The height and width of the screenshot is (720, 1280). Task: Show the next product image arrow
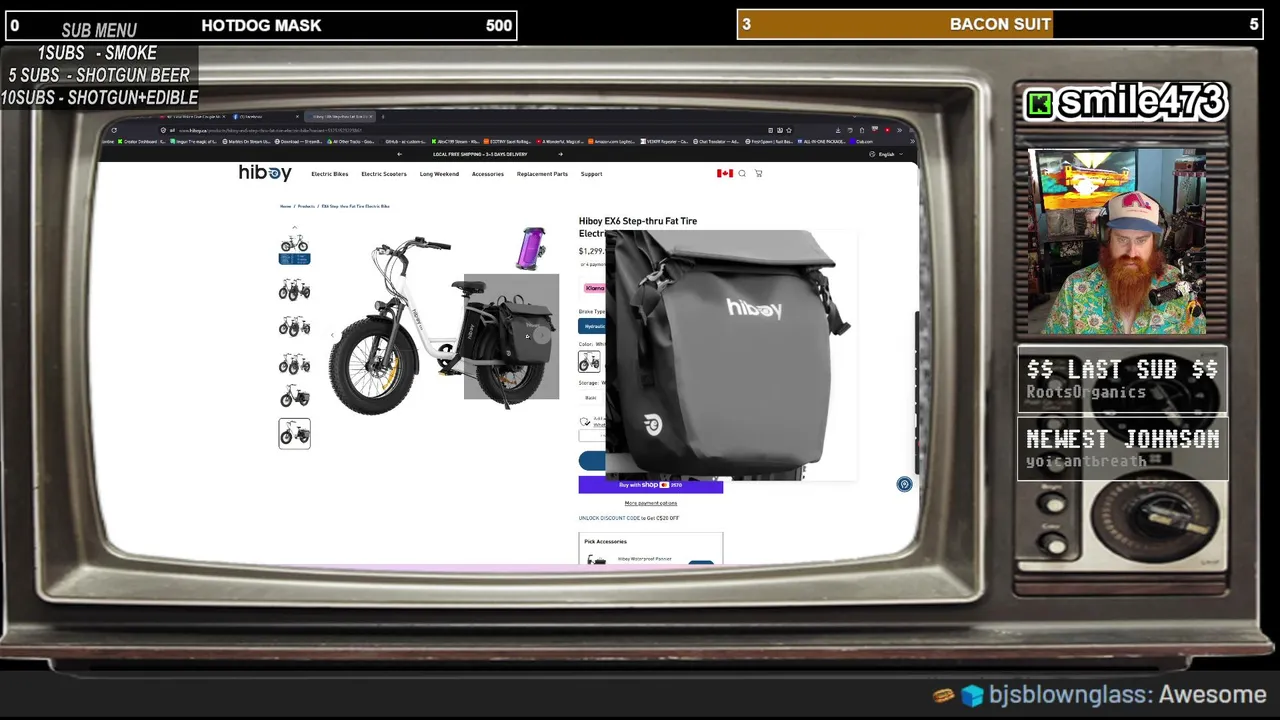pyautogui.click(x=542, y=335)
